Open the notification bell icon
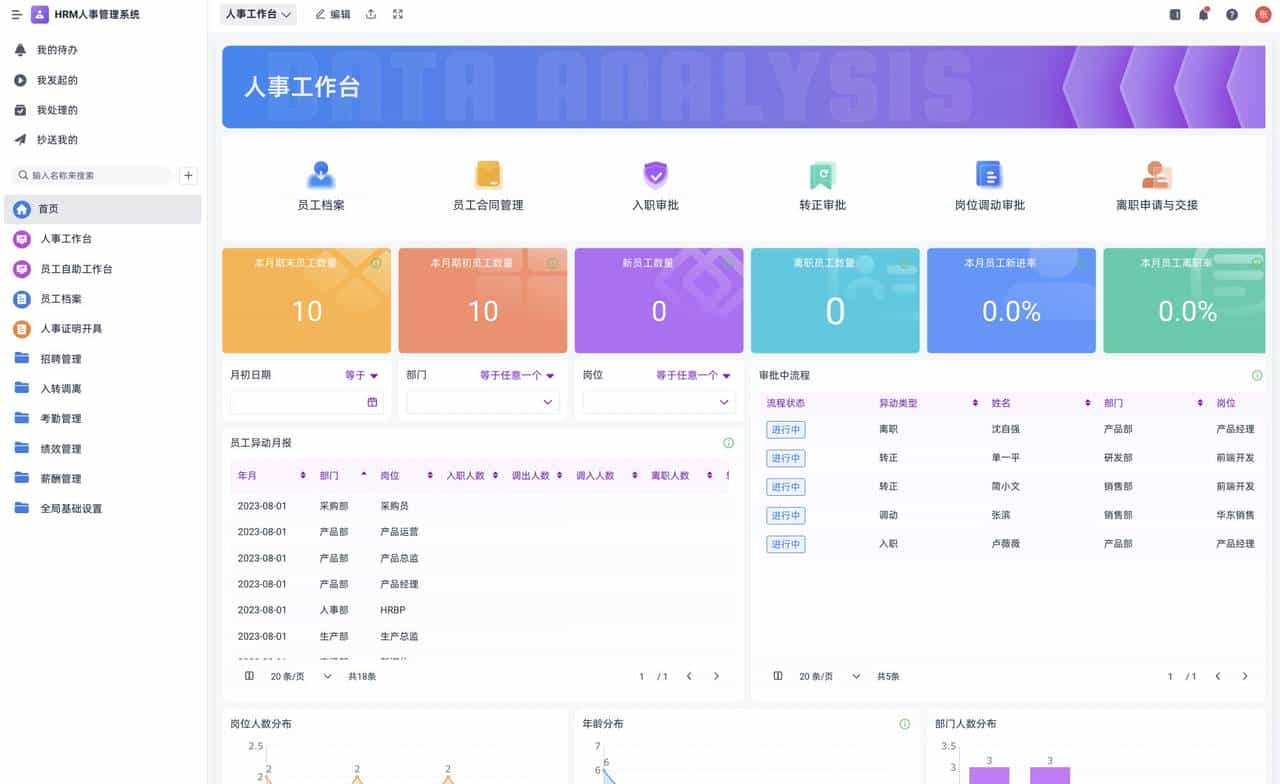 pos(1203,14)
